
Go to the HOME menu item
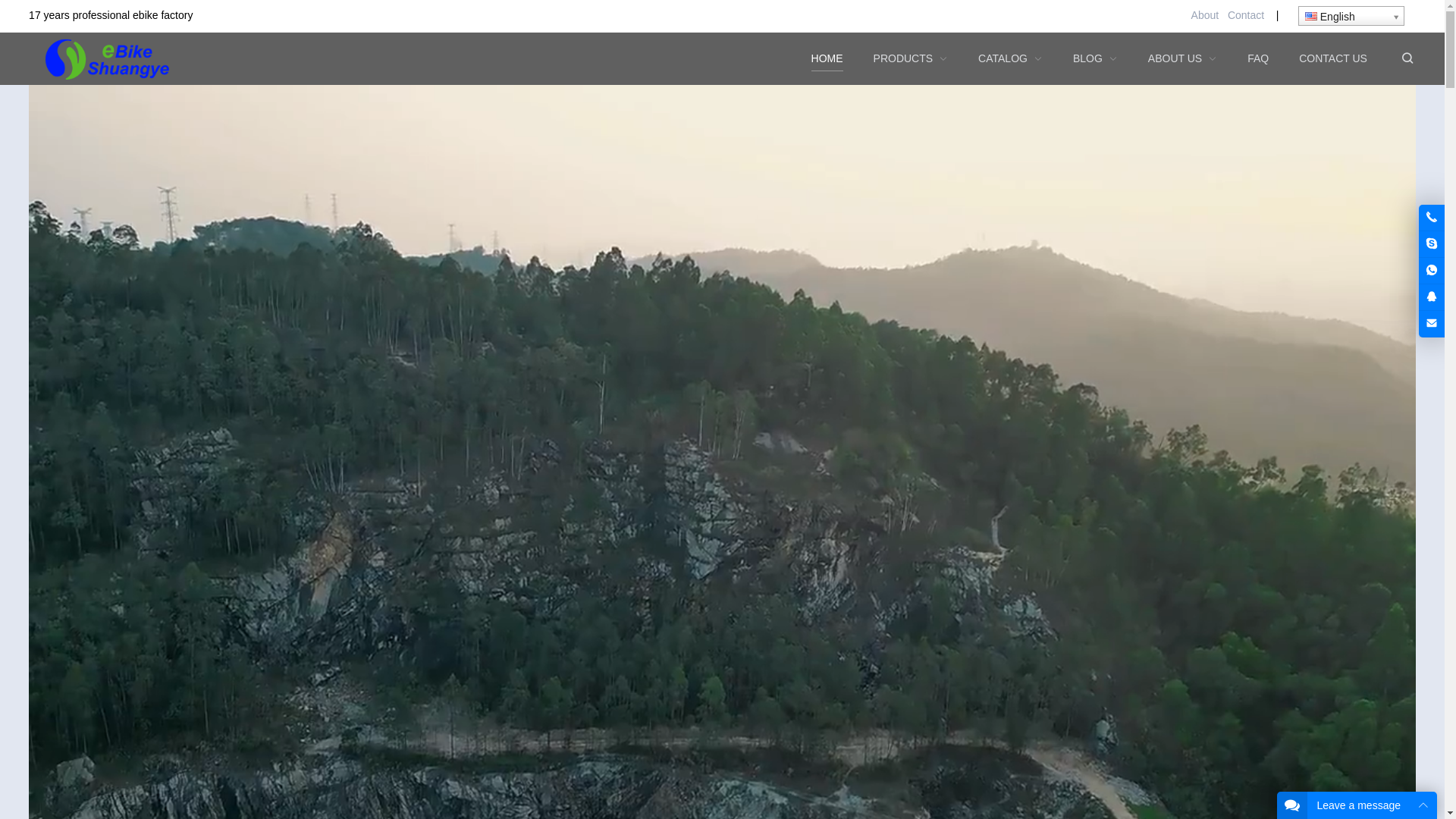tap(827, 58)
